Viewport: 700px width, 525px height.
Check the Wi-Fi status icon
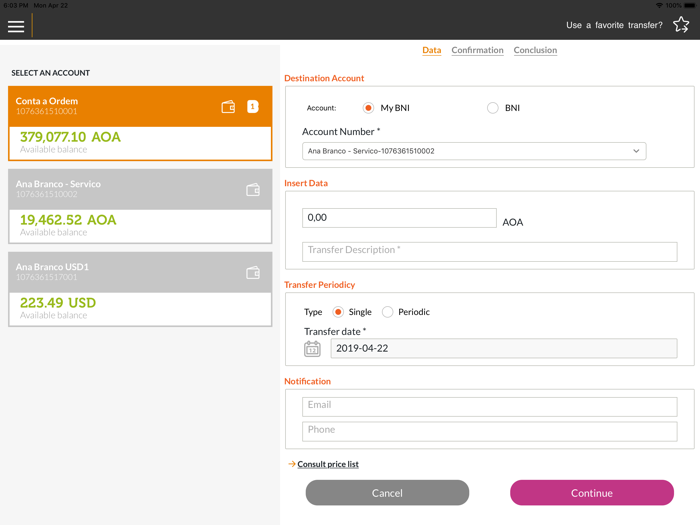pos(659,5)
